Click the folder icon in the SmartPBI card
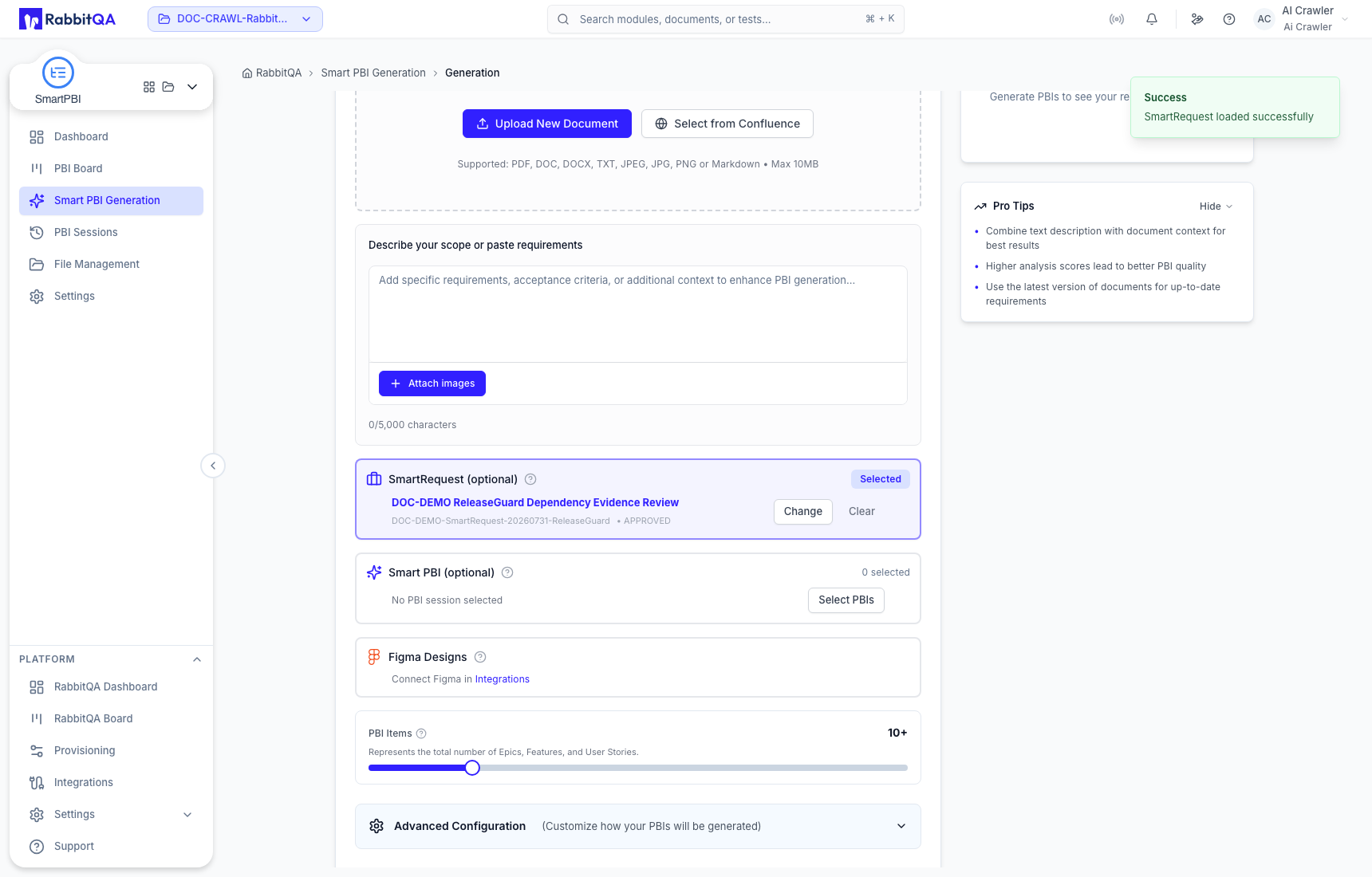This screenshot has width=1372, height=877. tap(168, 87)
